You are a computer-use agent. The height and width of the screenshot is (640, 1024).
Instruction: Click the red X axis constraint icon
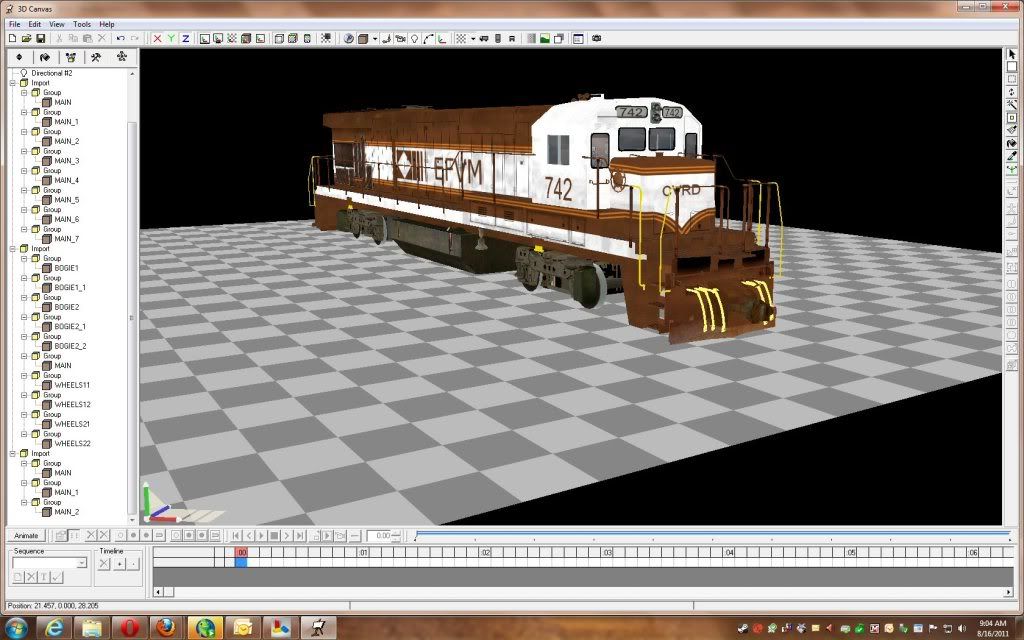coord(157,38)
